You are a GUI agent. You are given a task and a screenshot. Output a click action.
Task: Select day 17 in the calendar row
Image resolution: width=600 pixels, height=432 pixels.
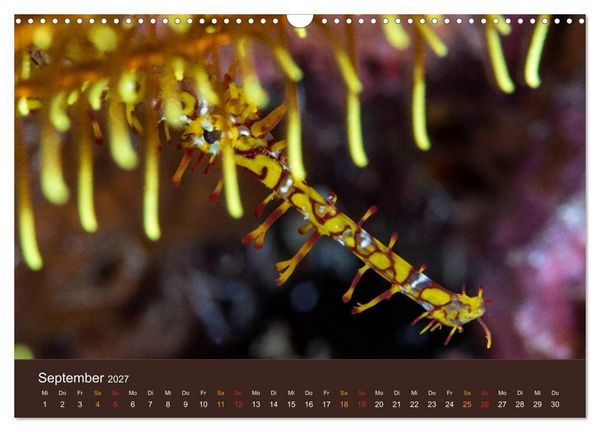[326, 404]
